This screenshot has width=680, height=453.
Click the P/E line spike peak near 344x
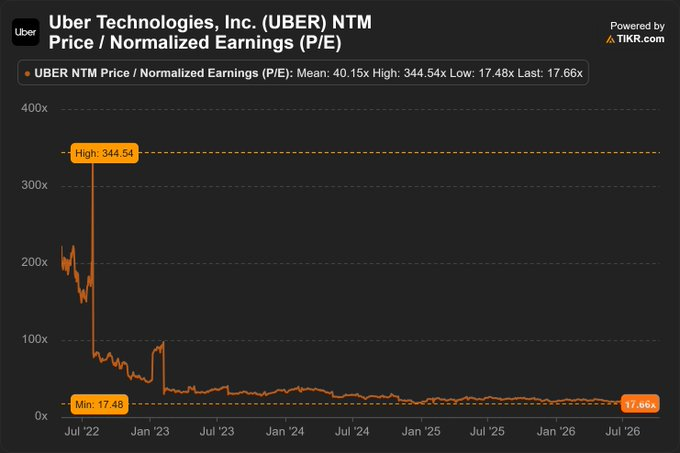[92, 165]
